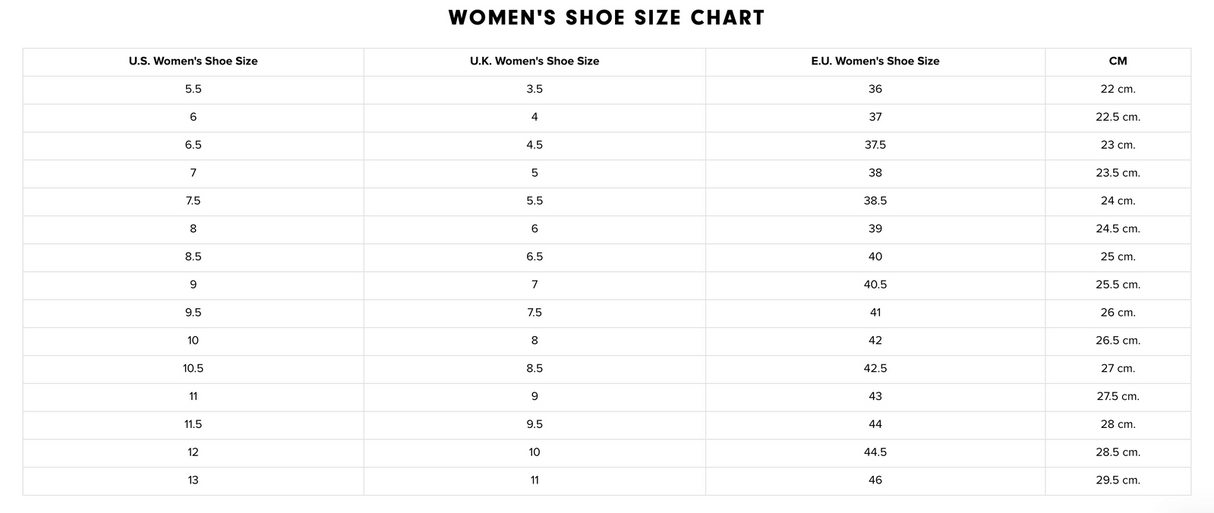Select the 24.5 cm. cell
Screen dimensions: 1214x513
click(1118, 229)
